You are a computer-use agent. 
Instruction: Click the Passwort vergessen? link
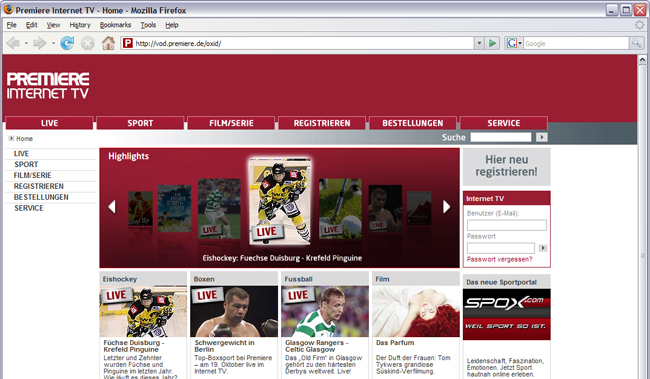[499, 259]
